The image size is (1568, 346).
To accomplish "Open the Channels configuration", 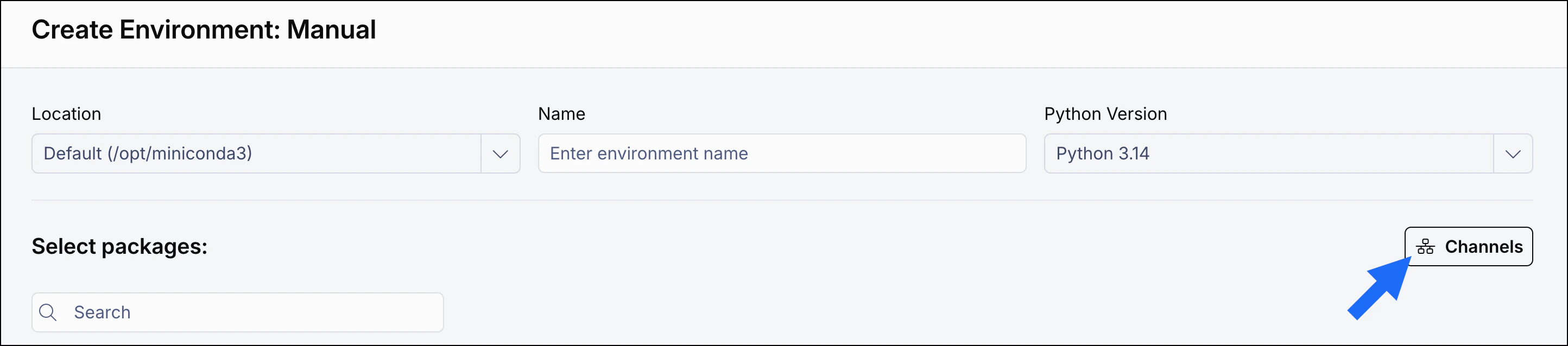I will point(1469,246).
